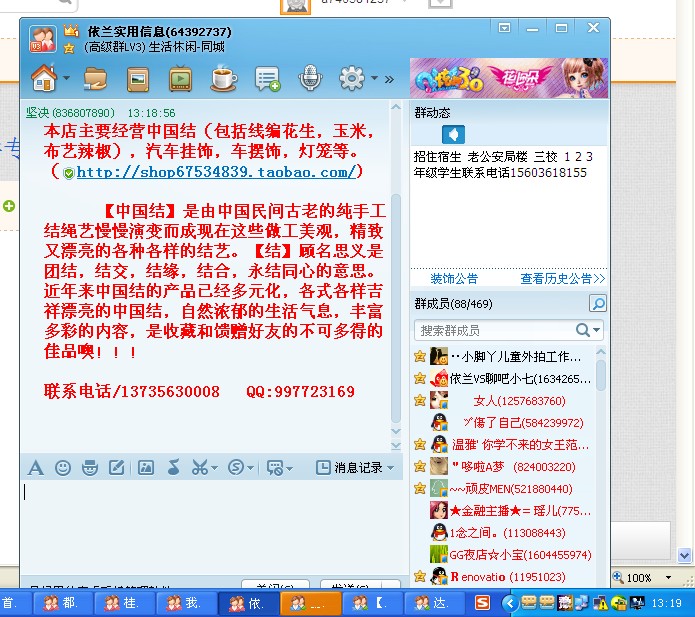This screenshot has width=695, height=617.
Task: Open the emoji smiley face picker
Action: pyautogui.click(x=63, y=467)
